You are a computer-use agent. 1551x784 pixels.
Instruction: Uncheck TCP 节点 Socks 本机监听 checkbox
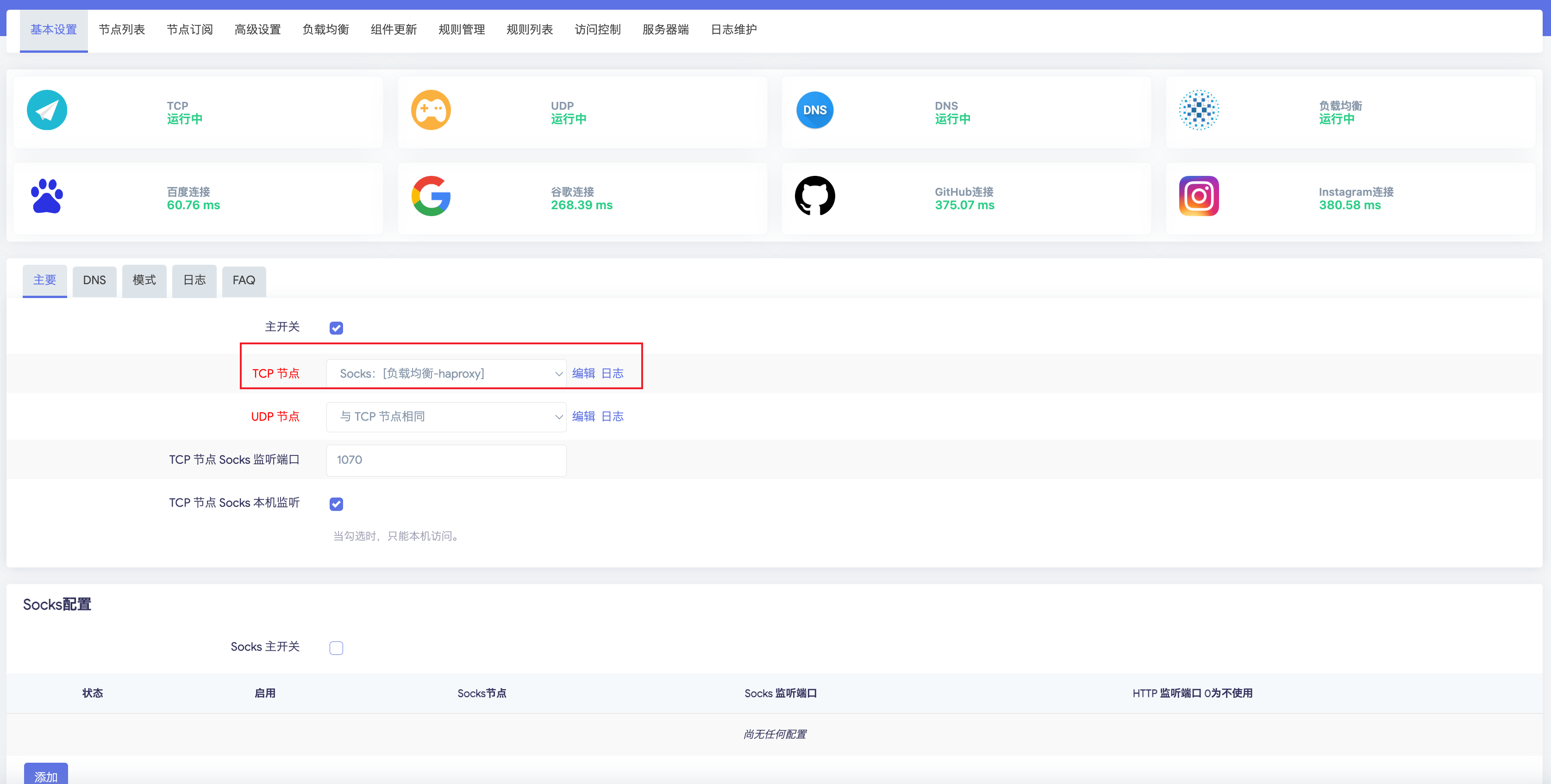(x=336, y=504)
